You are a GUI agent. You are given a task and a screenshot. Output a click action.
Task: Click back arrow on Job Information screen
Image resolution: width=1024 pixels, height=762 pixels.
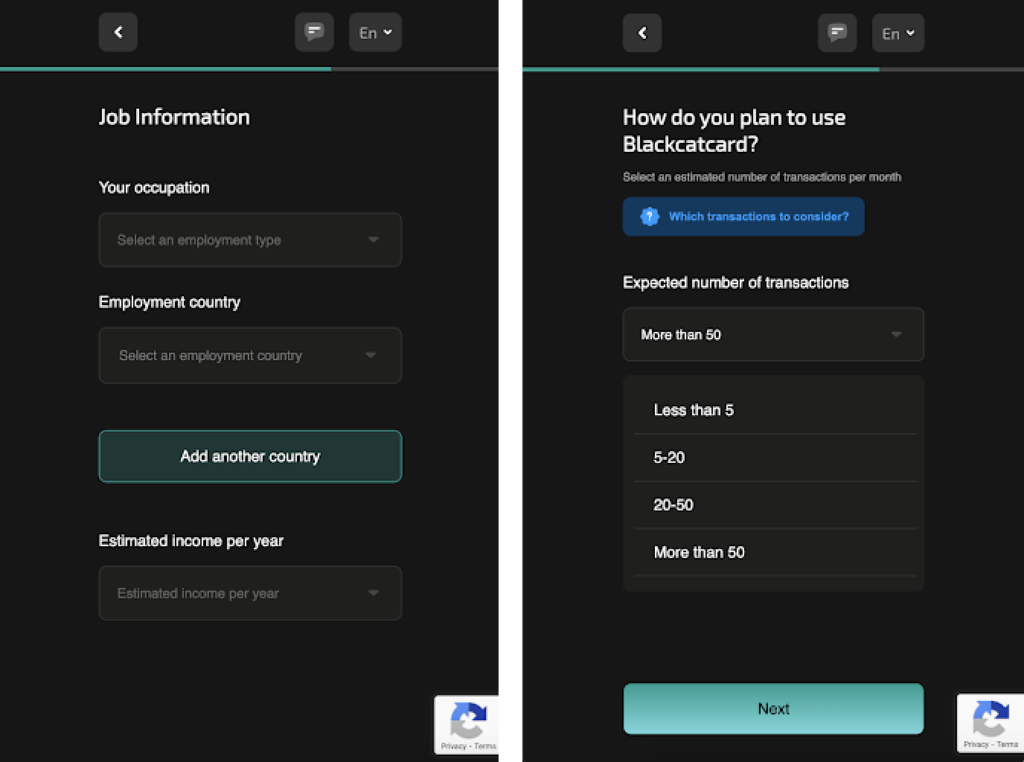click(x=118, y=33)
